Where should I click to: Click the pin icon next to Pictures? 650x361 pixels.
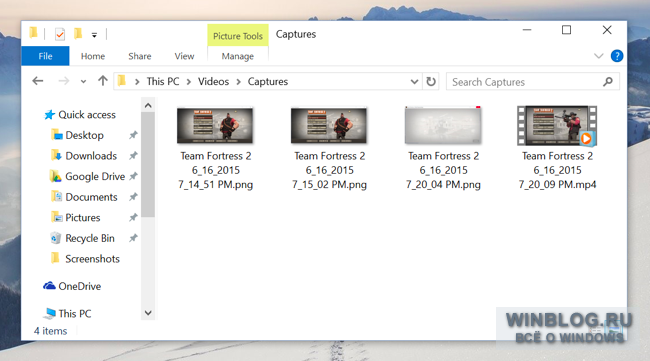click(133, 218)
